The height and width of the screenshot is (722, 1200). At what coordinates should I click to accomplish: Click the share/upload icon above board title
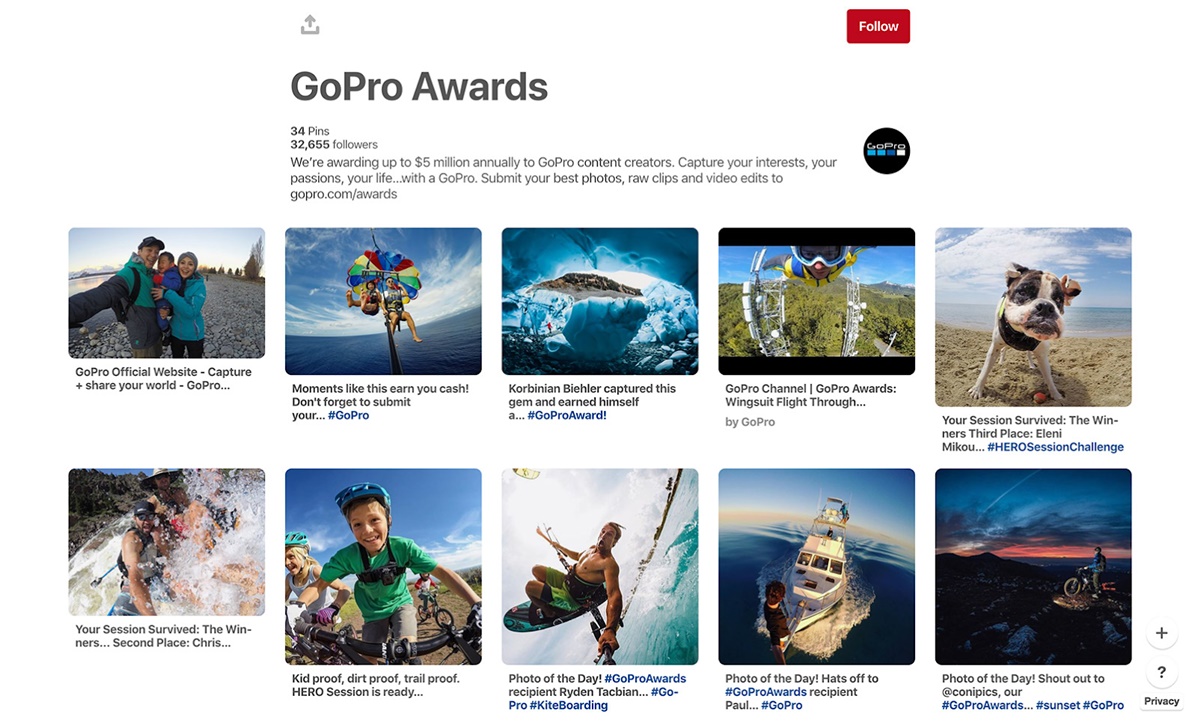(x=310, y=25)
